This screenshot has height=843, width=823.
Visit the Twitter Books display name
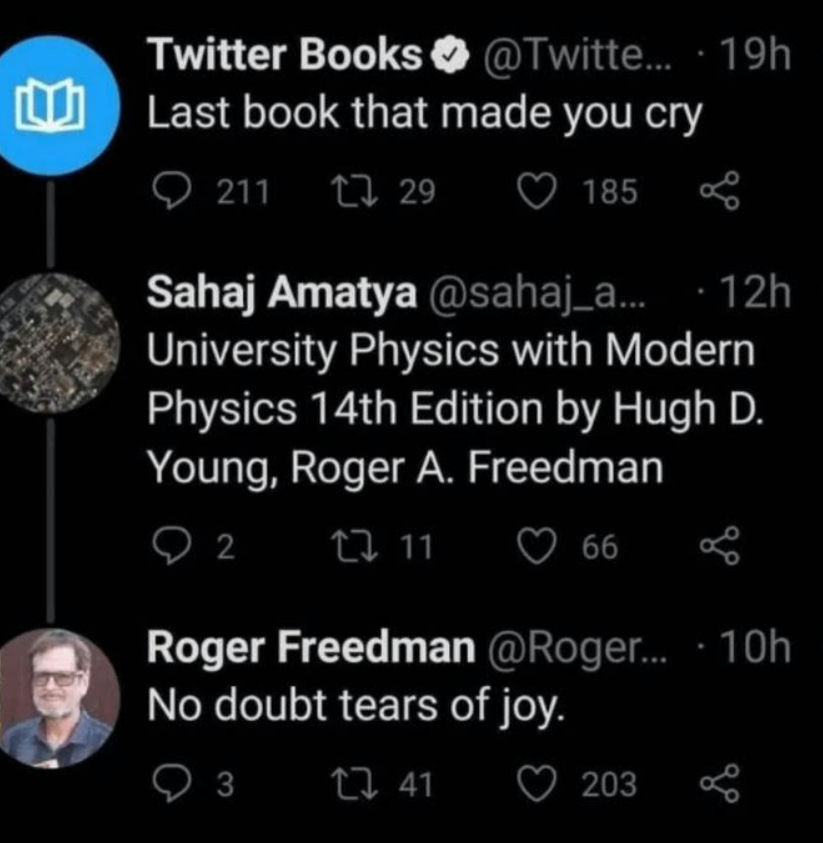pos(284,55)
